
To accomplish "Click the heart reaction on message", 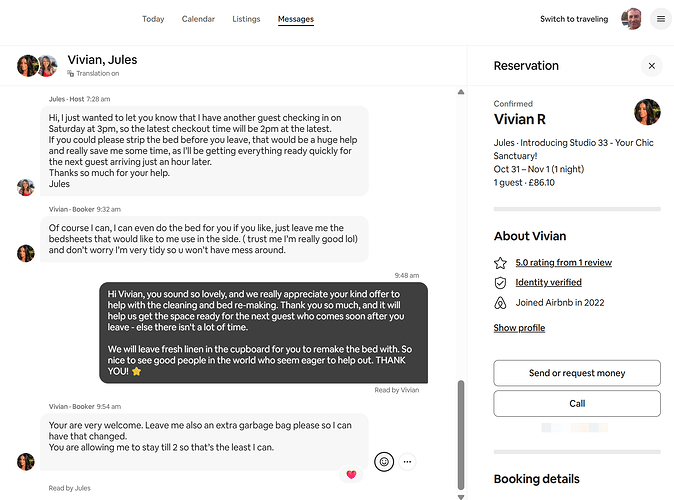I will pyautogui.click(x=351, y=474).
